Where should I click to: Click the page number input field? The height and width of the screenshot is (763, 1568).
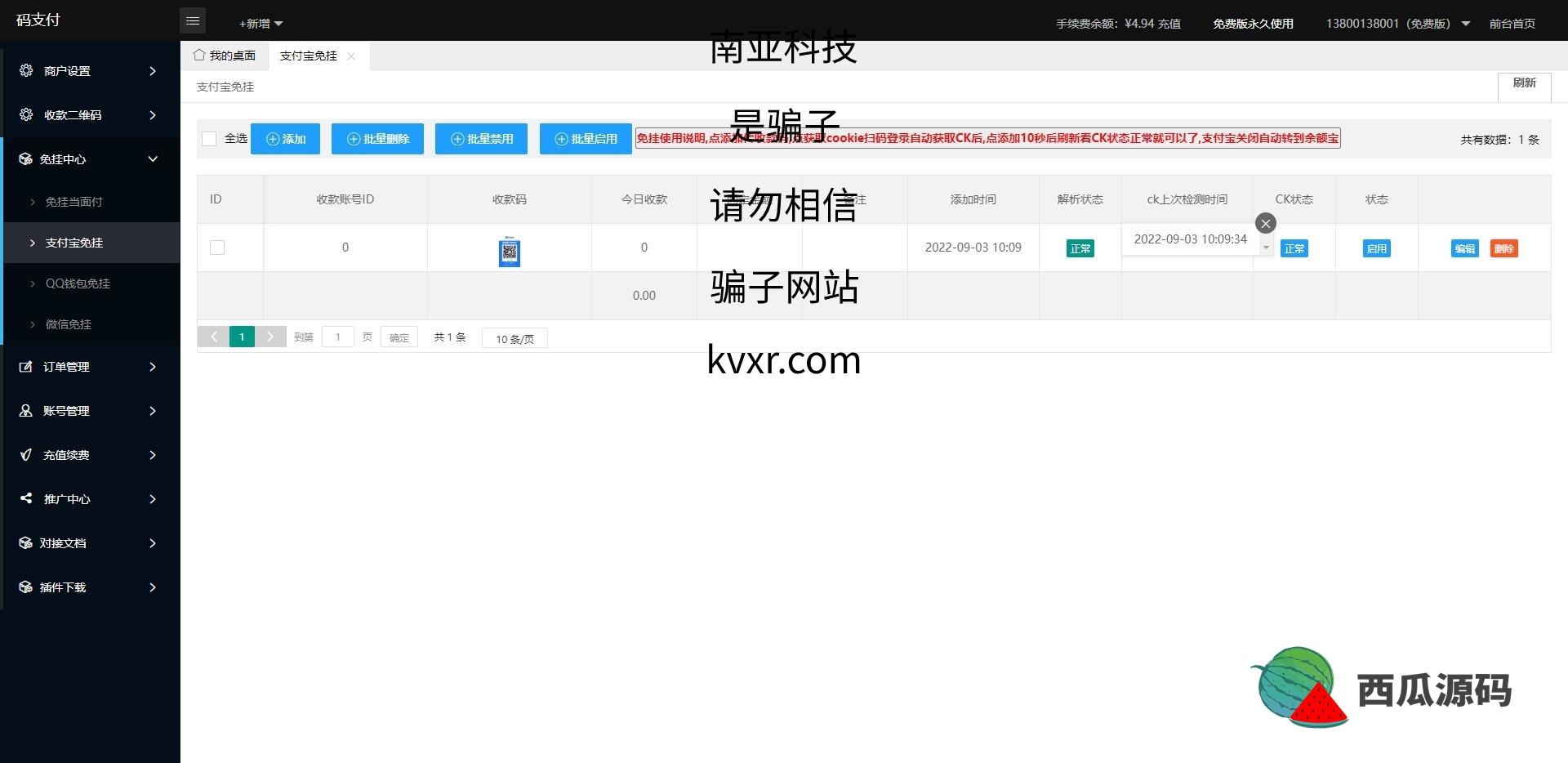point(337,337)
